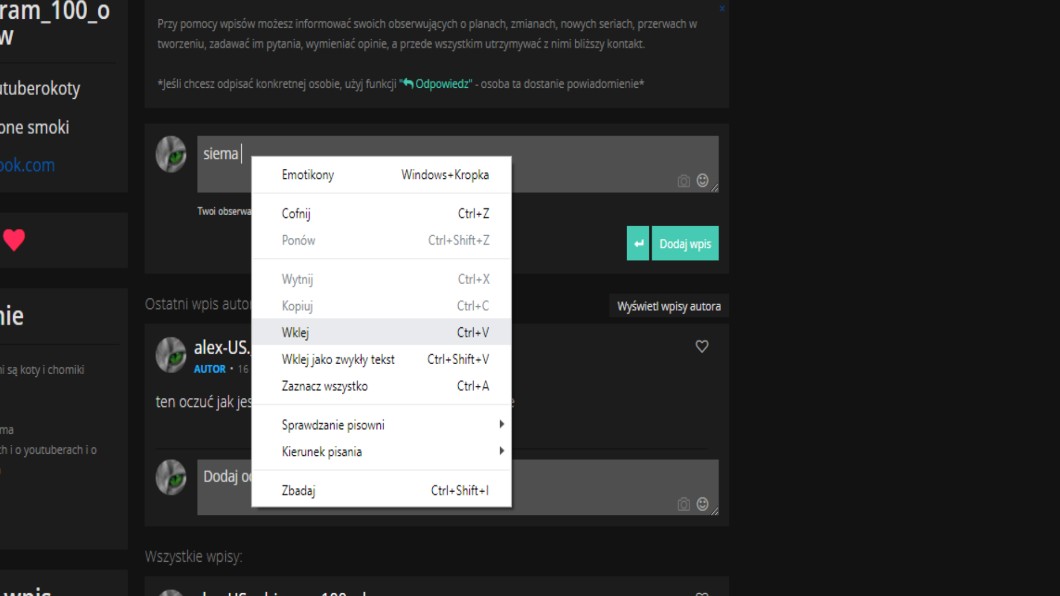
Task: Like the alex-US post with the heart icon
Action: (702, 347)
